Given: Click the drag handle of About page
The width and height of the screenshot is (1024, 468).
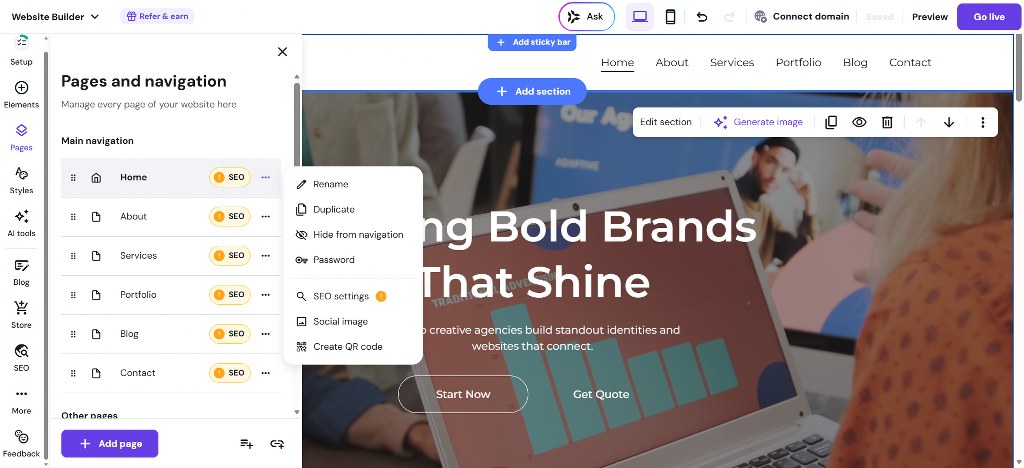Looking at the screenshot, I should pyautogui.click(x=73, y=217).
